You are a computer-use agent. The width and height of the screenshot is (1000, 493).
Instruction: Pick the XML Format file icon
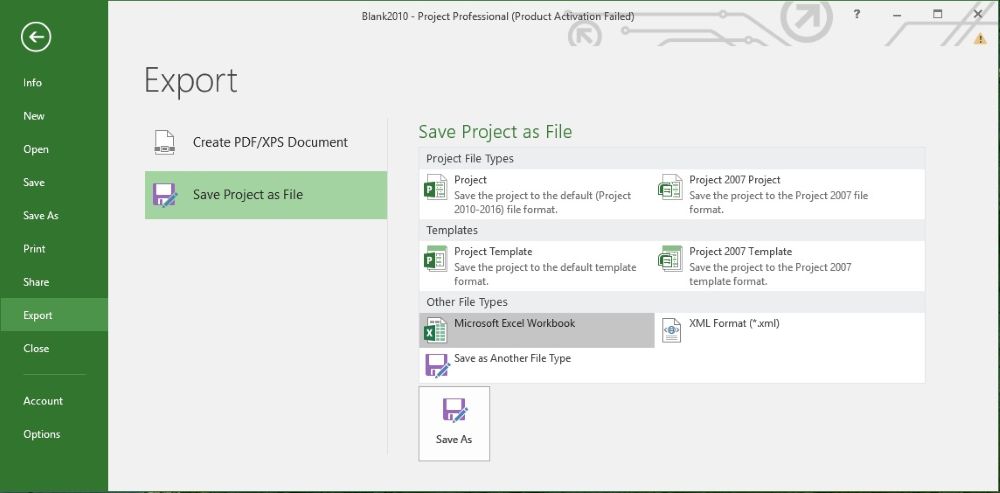(671, 331)
